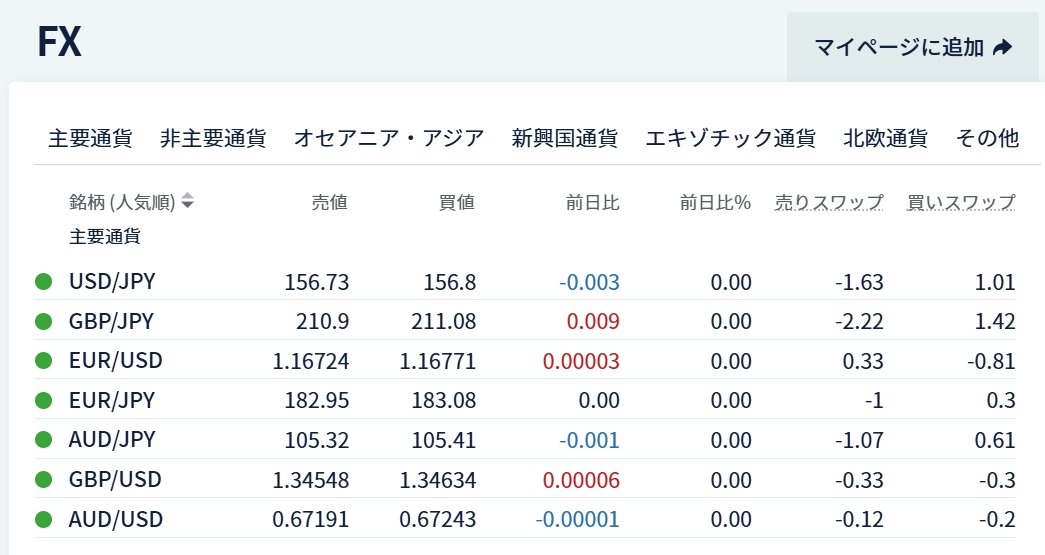Viewport: 1045px width, 555px height.
Task: Click the green status dot for EUR/USD
Action: point(43,361)
